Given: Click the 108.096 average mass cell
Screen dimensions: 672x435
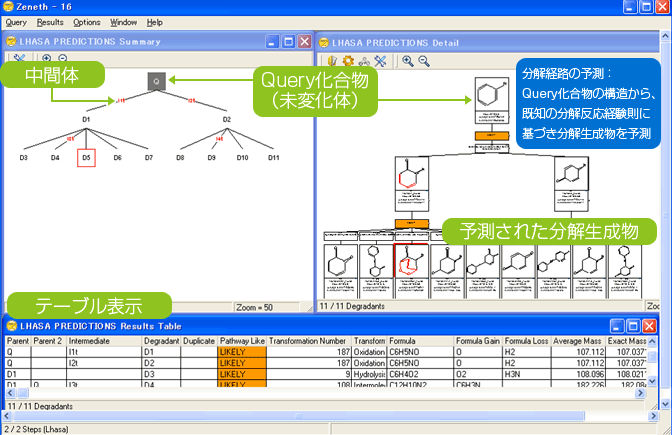Looking at the screenshot, I should 578,374.
